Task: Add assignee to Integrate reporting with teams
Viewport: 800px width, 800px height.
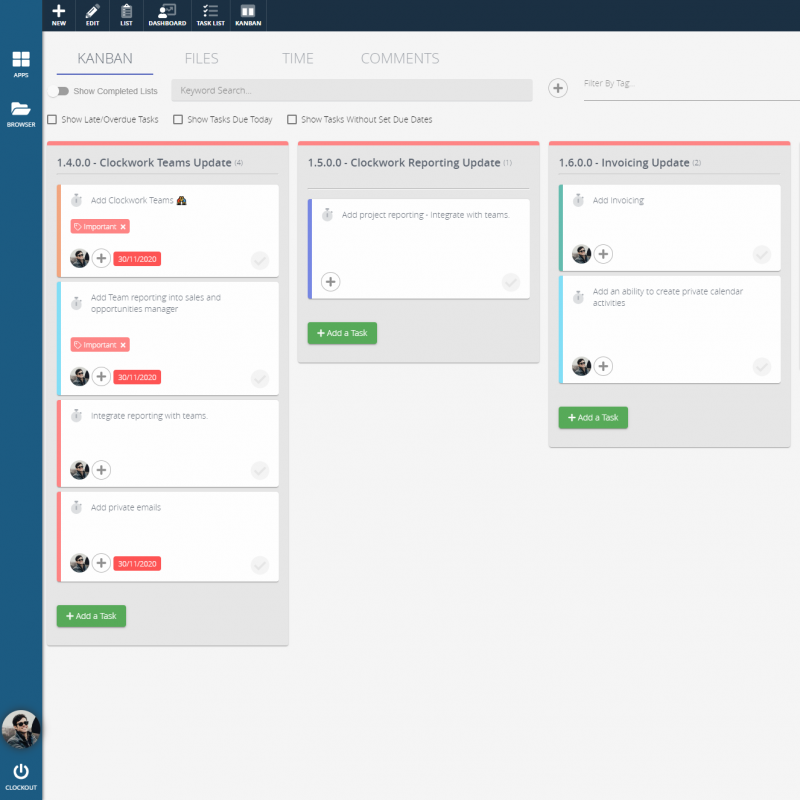Action: tap(101, 470)
